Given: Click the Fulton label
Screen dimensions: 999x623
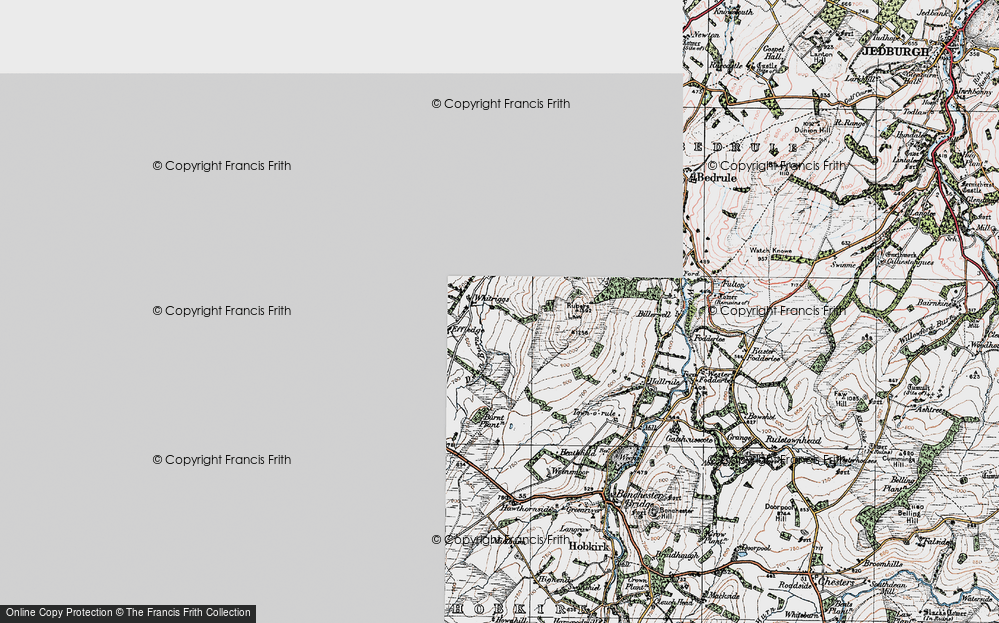Looking at the screenshot, I should point(733,285).
